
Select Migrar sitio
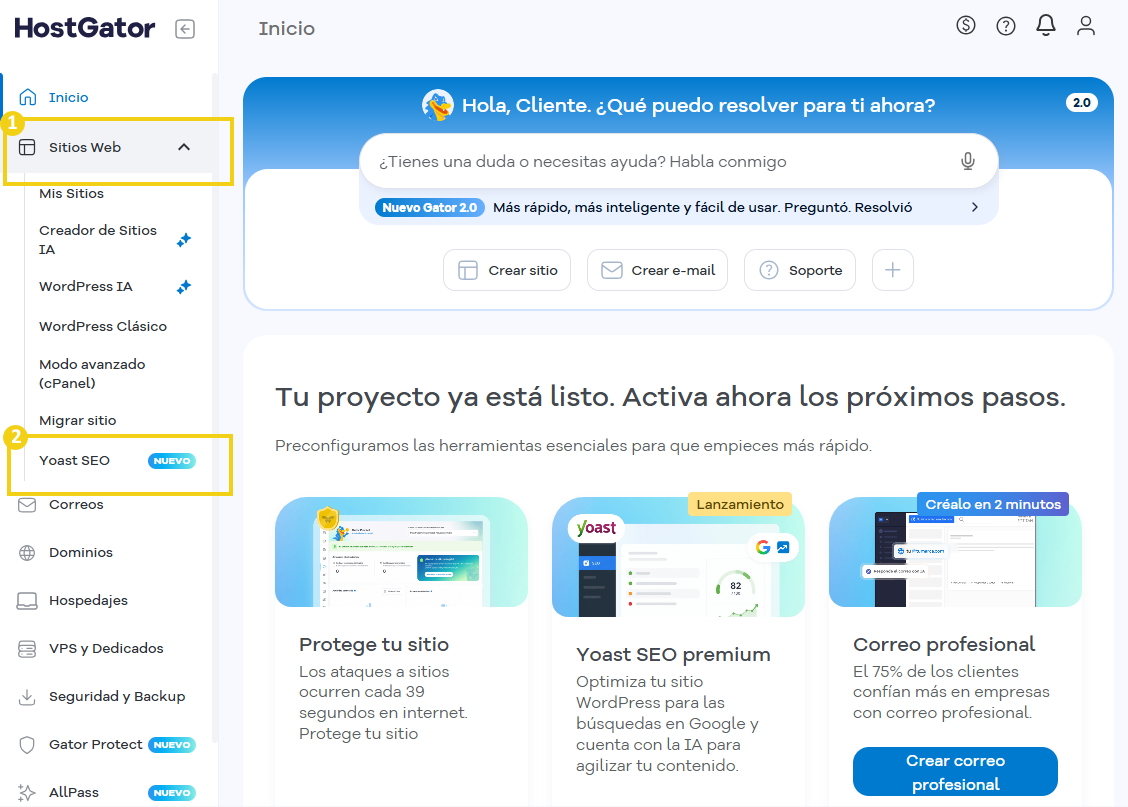pyautogui.click(x=78, y=421)
